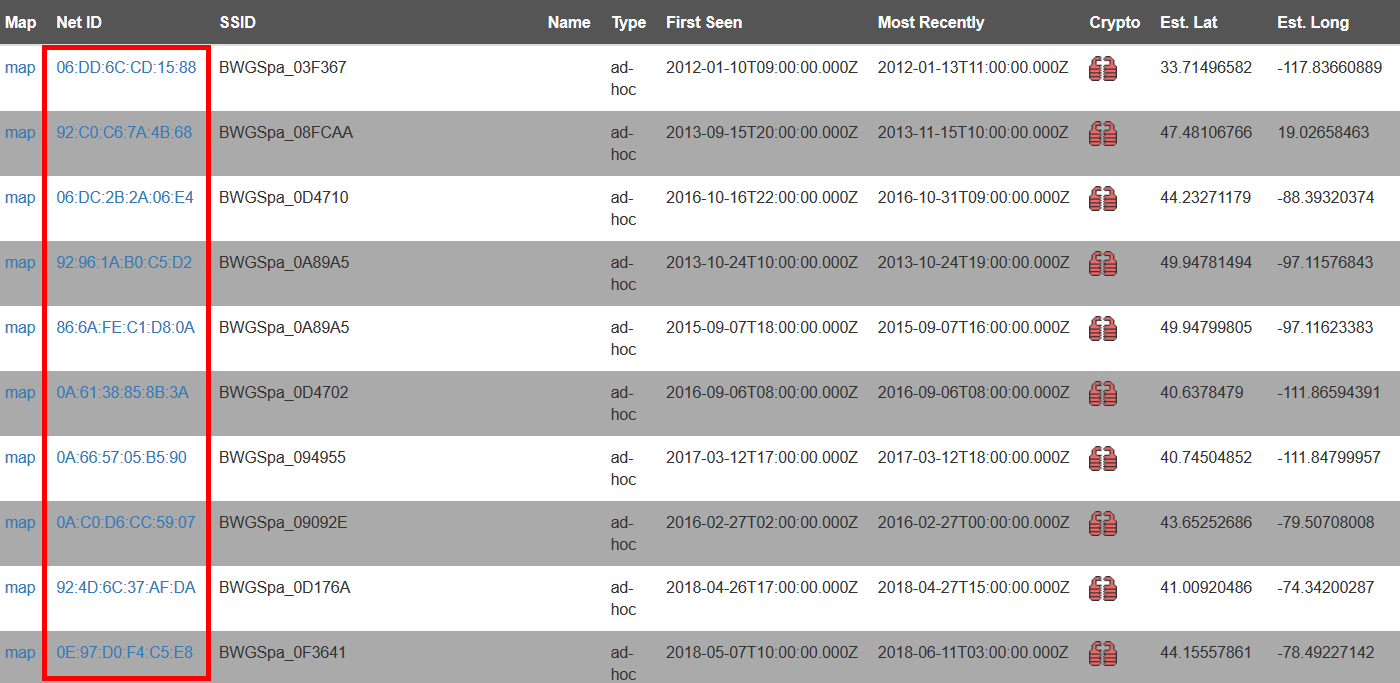
Task: Open Net ID link 06:DD:6C:CD:15:88
Action: 126,68
